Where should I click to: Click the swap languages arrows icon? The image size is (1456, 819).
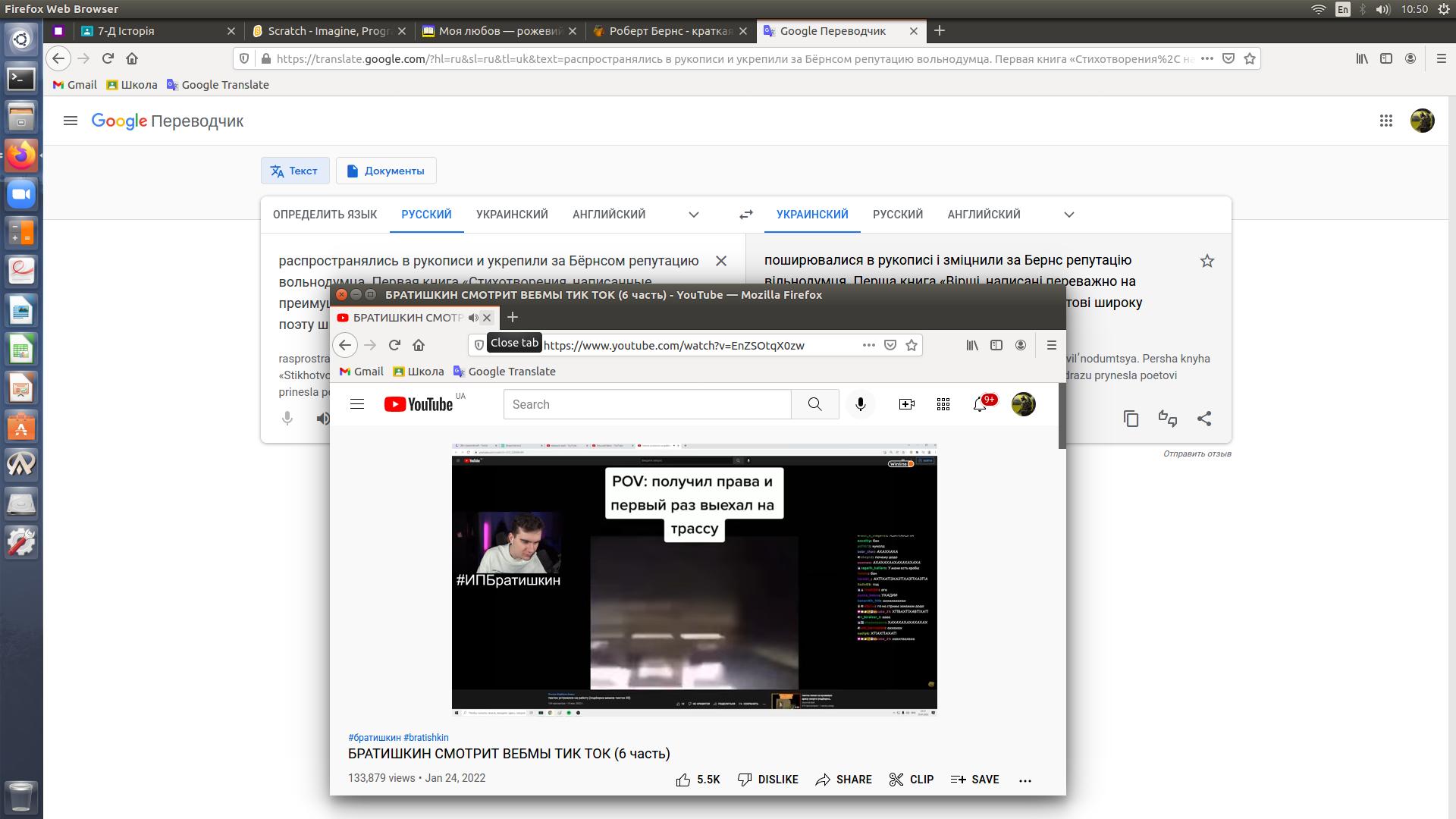(x=746, y=215)
